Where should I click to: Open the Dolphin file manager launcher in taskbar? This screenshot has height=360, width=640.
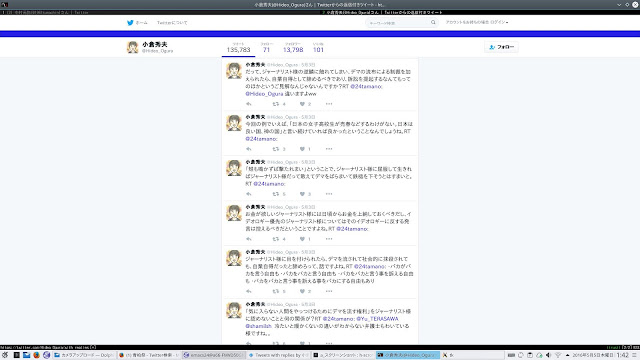(27, 355)
